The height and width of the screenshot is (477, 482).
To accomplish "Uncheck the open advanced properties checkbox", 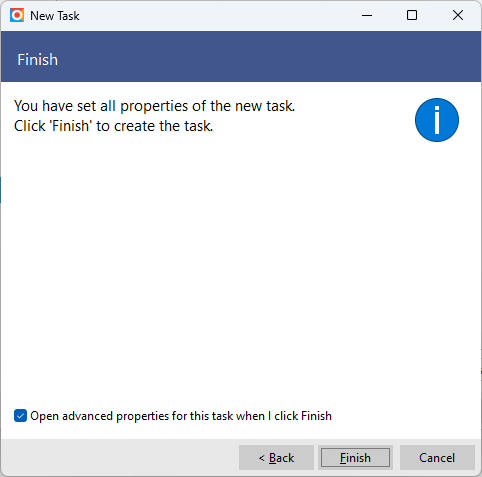I will pos(20,416).
